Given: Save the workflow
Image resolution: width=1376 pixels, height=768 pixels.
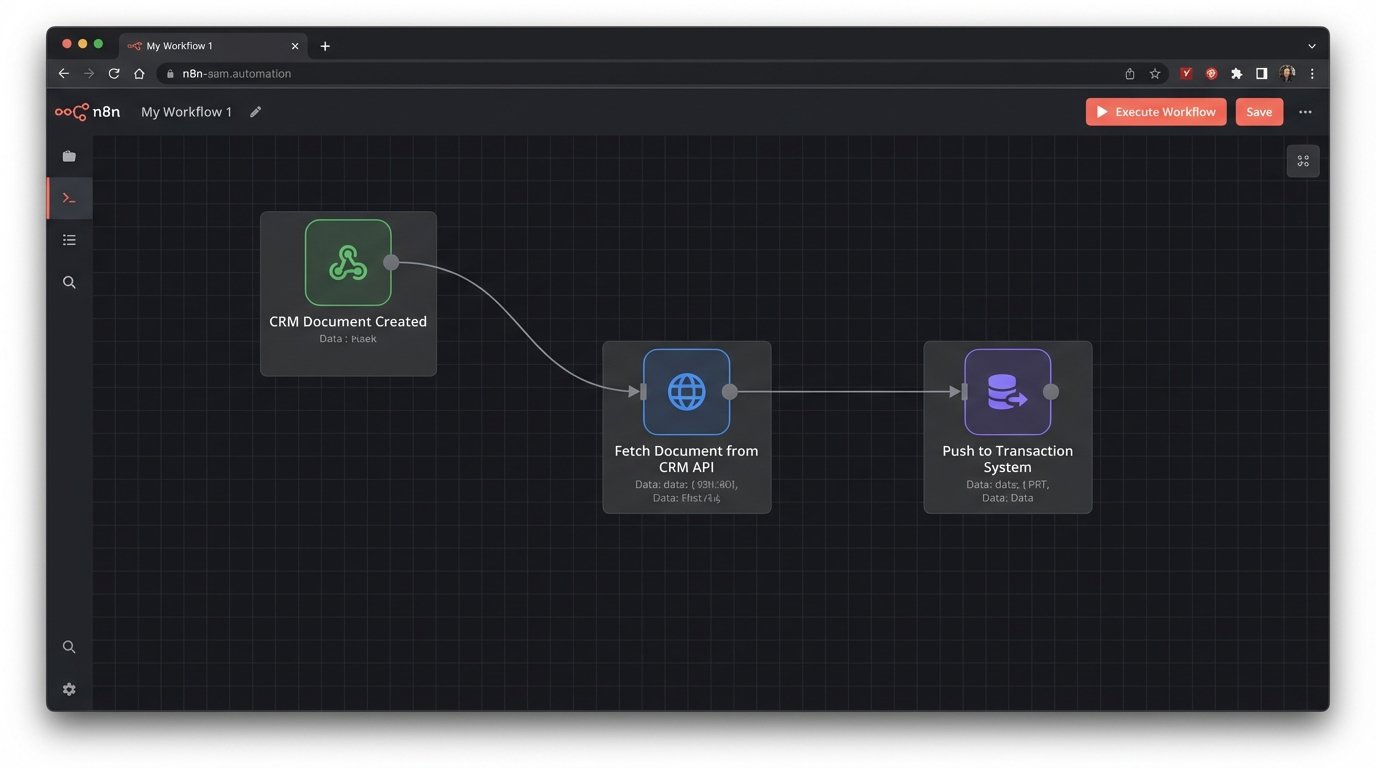Looking at the screenshot, I should tap(1258, 111).
